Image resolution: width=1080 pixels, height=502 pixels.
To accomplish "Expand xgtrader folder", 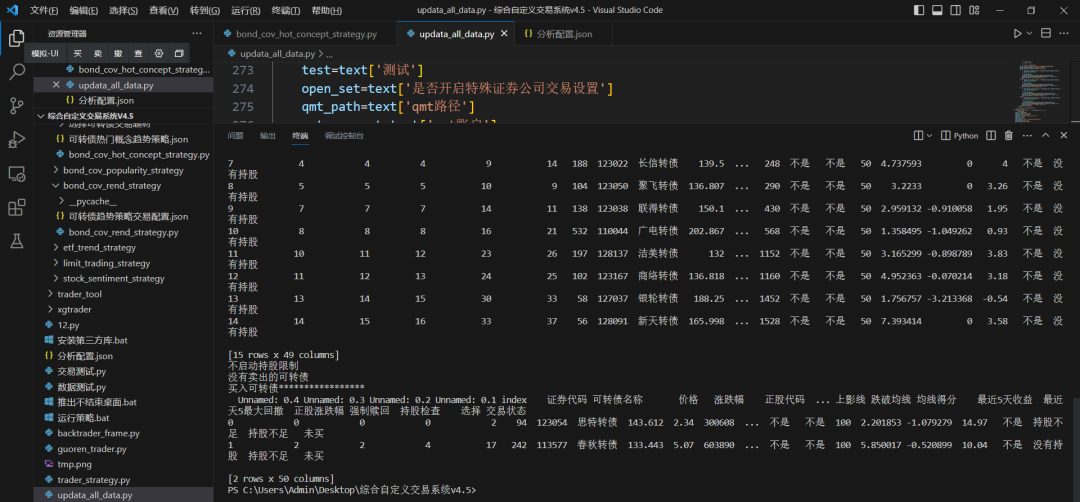I will point(69,309).
